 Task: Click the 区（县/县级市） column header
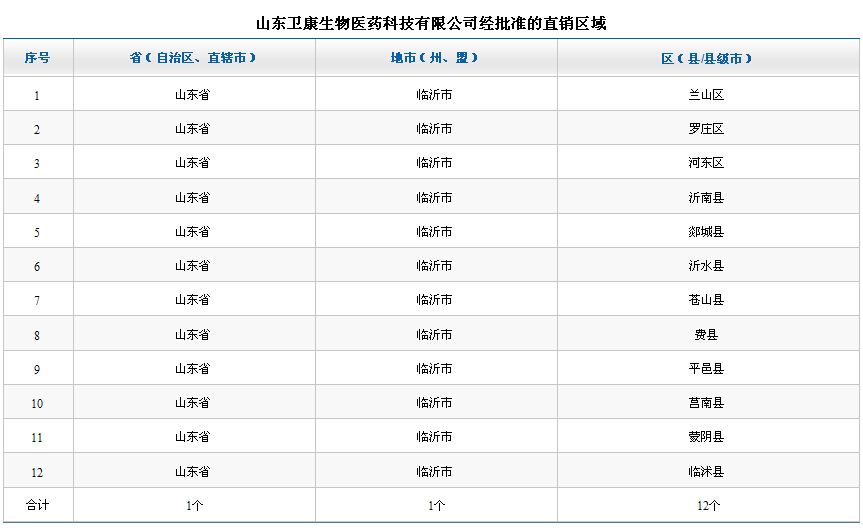click(707, 58)
